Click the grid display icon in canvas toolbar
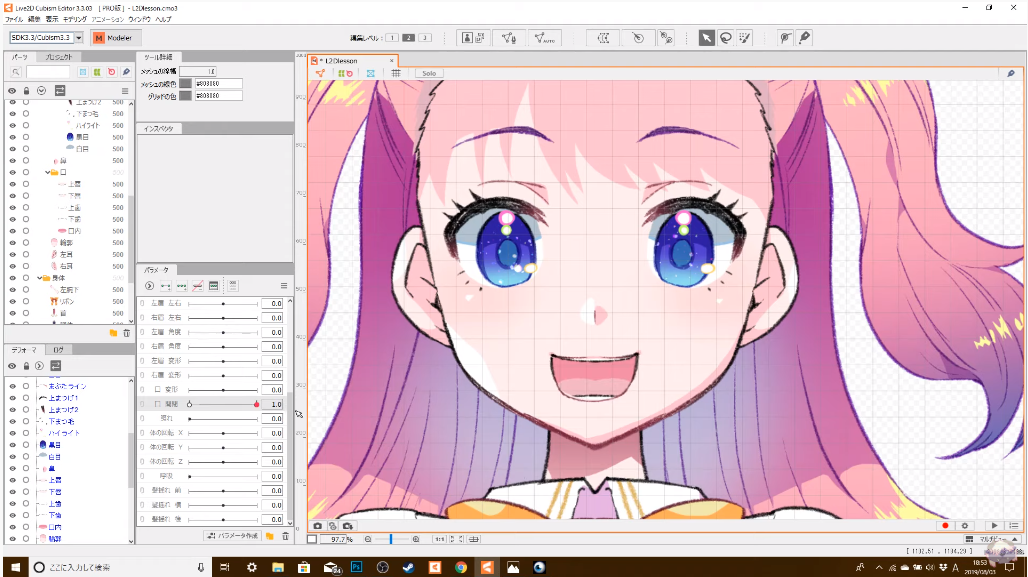 [x=396, y=73]
